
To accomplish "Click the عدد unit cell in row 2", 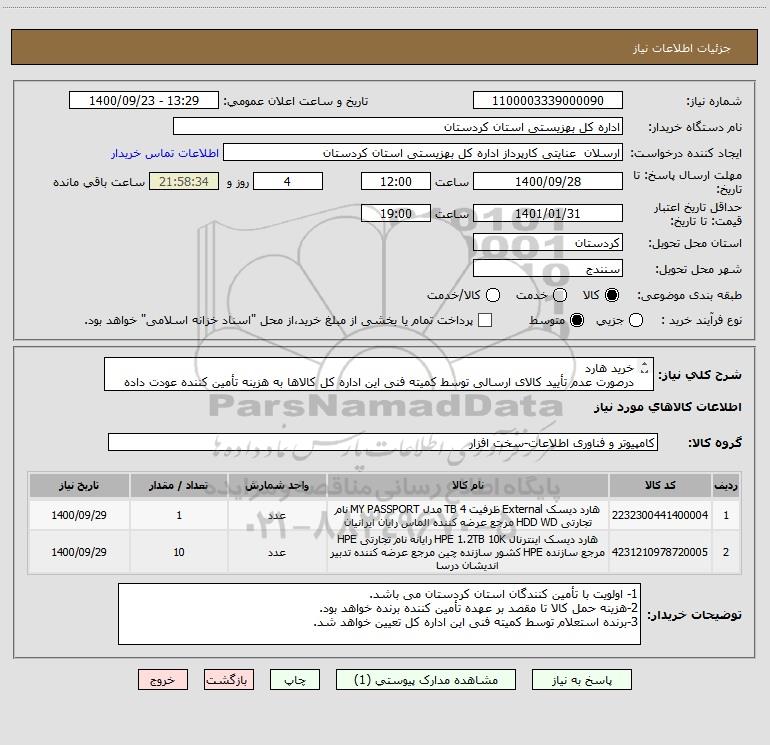I will click(x=277, y=552).
